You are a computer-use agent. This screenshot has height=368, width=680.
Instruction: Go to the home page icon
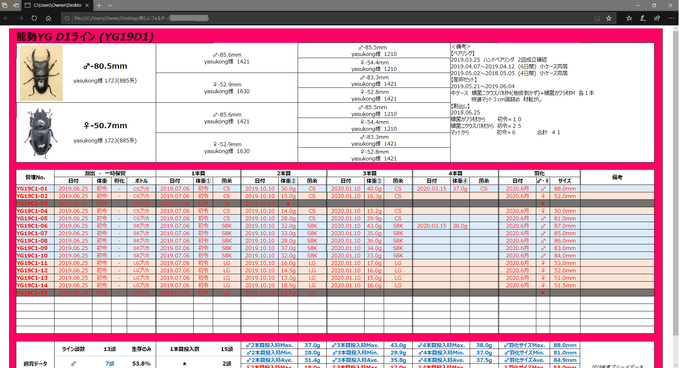49,18
